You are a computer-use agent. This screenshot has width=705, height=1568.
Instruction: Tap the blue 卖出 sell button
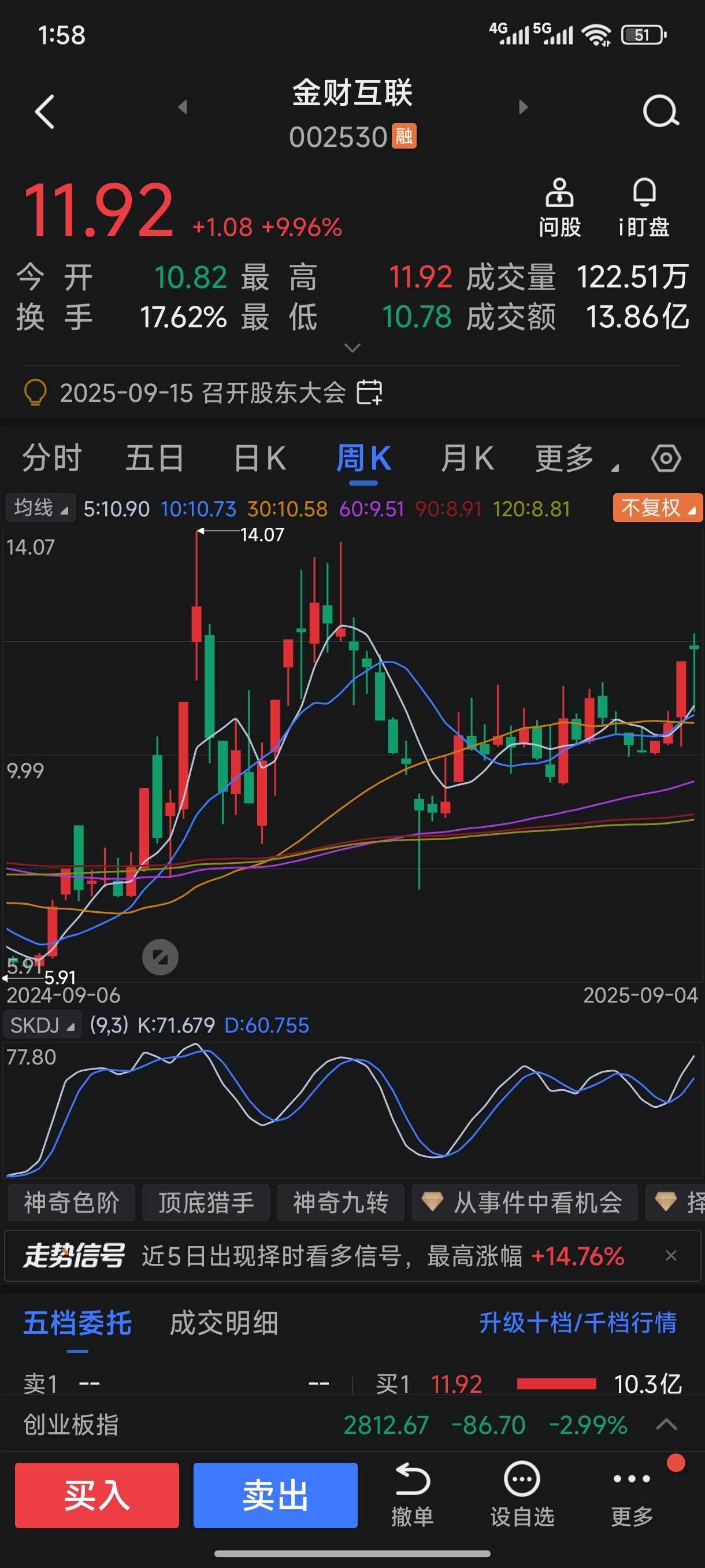coord(275,1495)
